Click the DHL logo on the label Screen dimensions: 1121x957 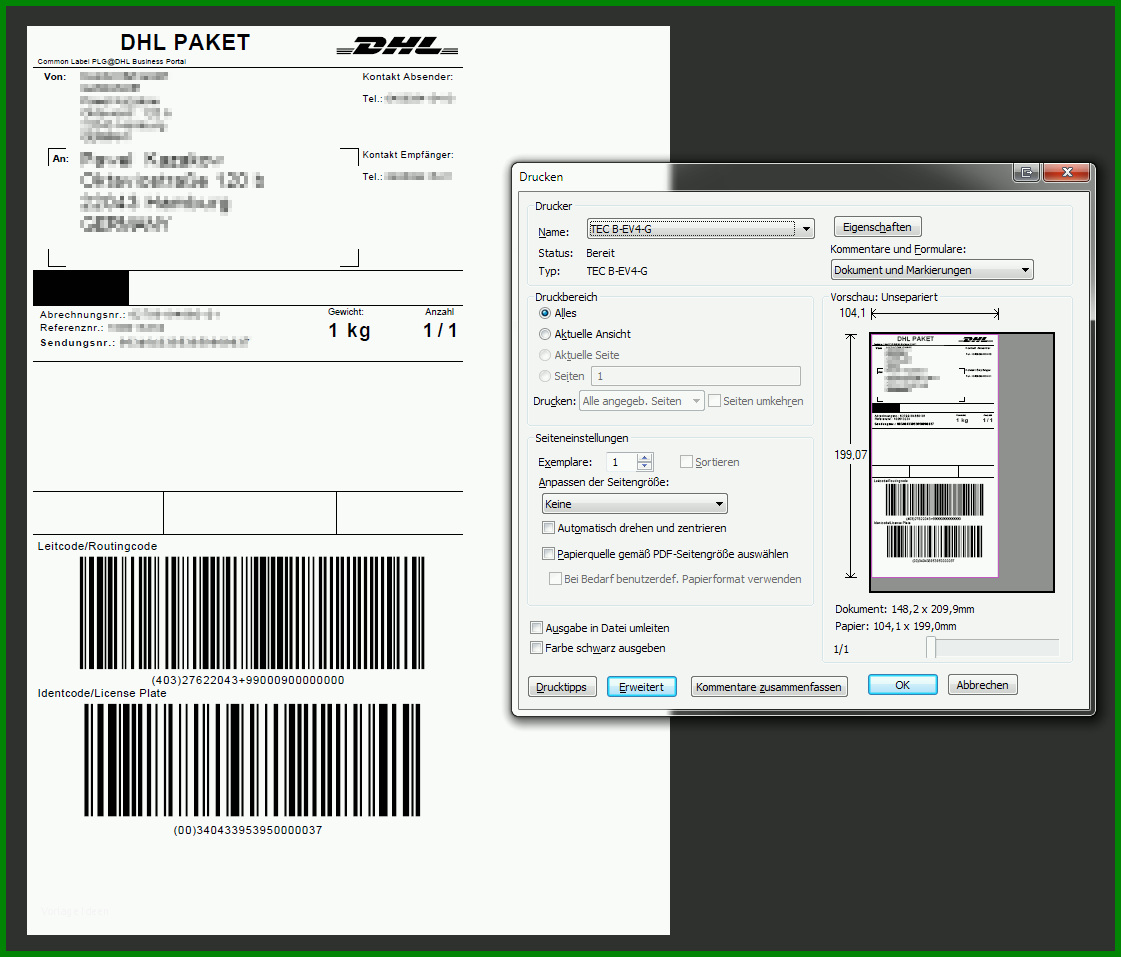pyautogui.click(x=397, y=46)
